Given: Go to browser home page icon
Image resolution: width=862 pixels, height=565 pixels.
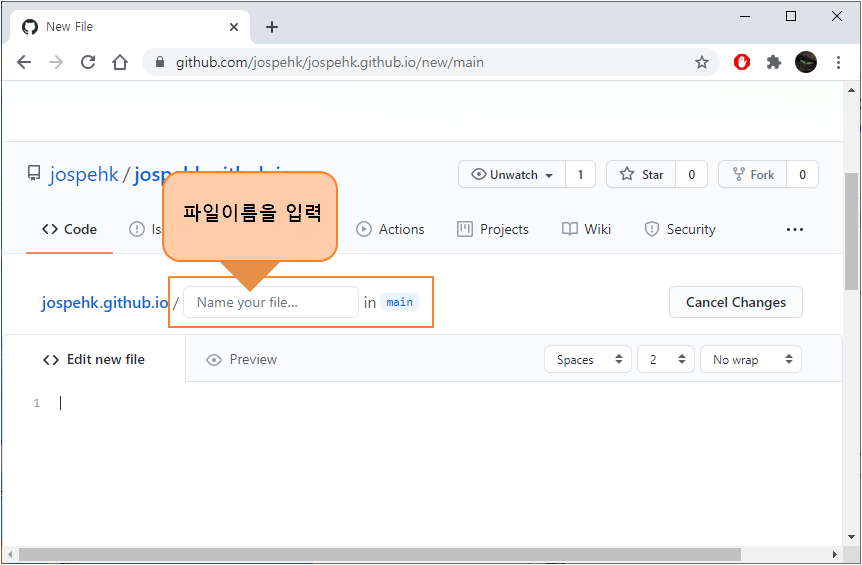Looking at the screenshot, I should (x=120, y=62).
